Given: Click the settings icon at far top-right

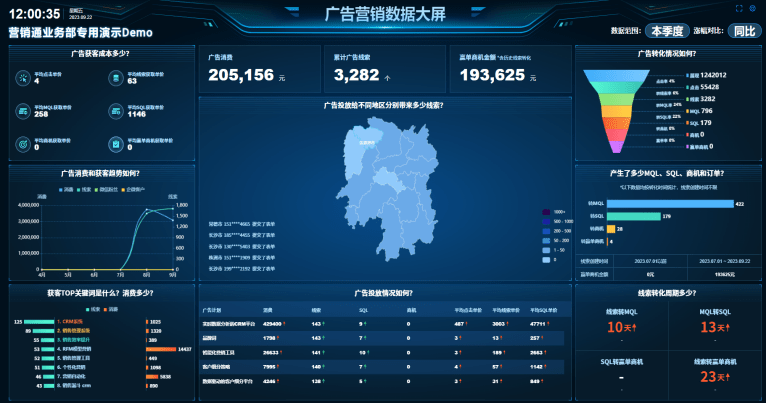Looking at the screenshot, I should coord(751,8).
